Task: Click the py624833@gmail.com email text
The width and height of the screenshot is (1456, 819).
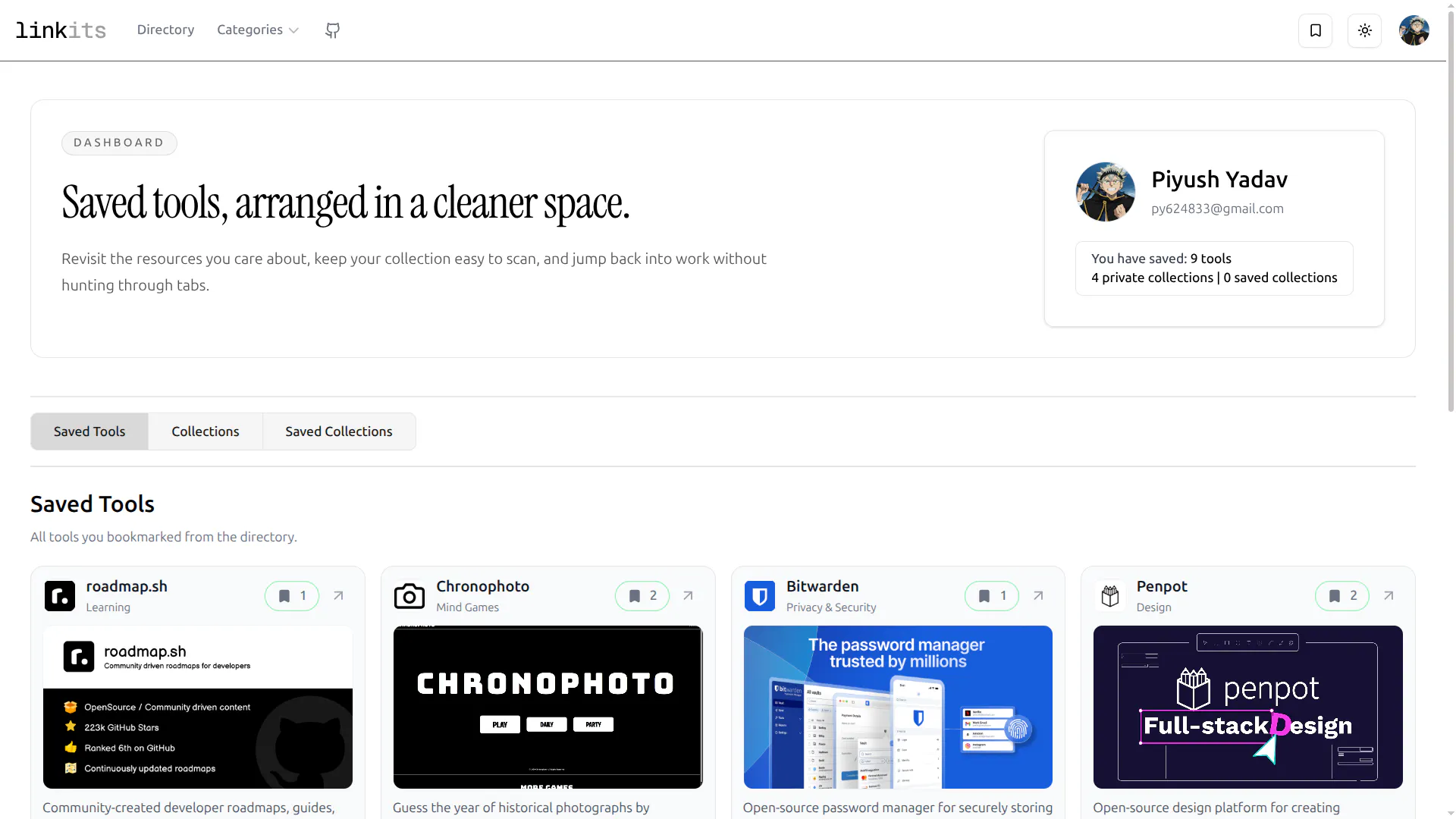Action: click(x=1217, y=209)
